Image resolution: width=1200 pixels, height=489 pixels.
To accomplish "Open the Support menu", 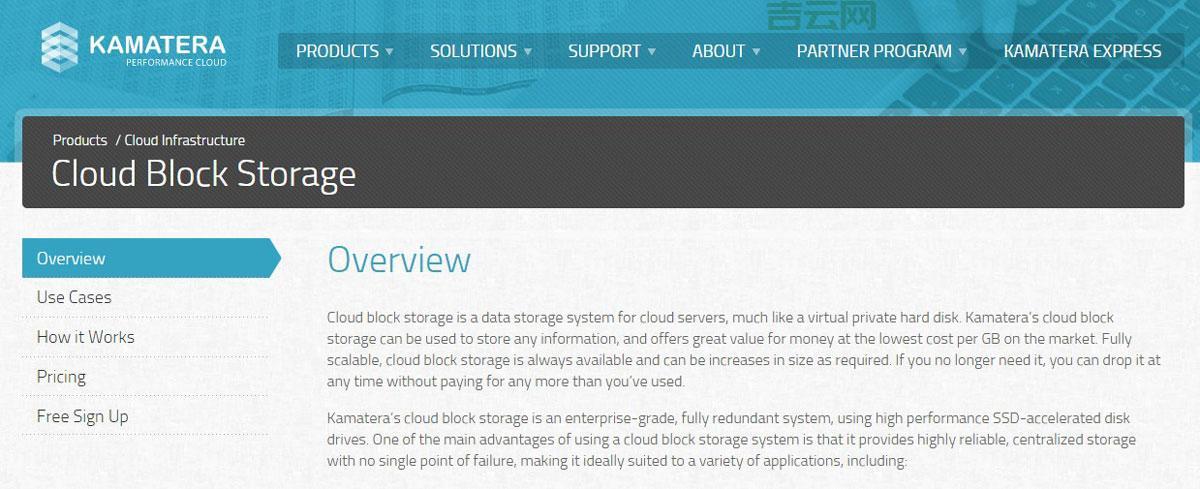I will pyautogui.click(x=604, y=51).
